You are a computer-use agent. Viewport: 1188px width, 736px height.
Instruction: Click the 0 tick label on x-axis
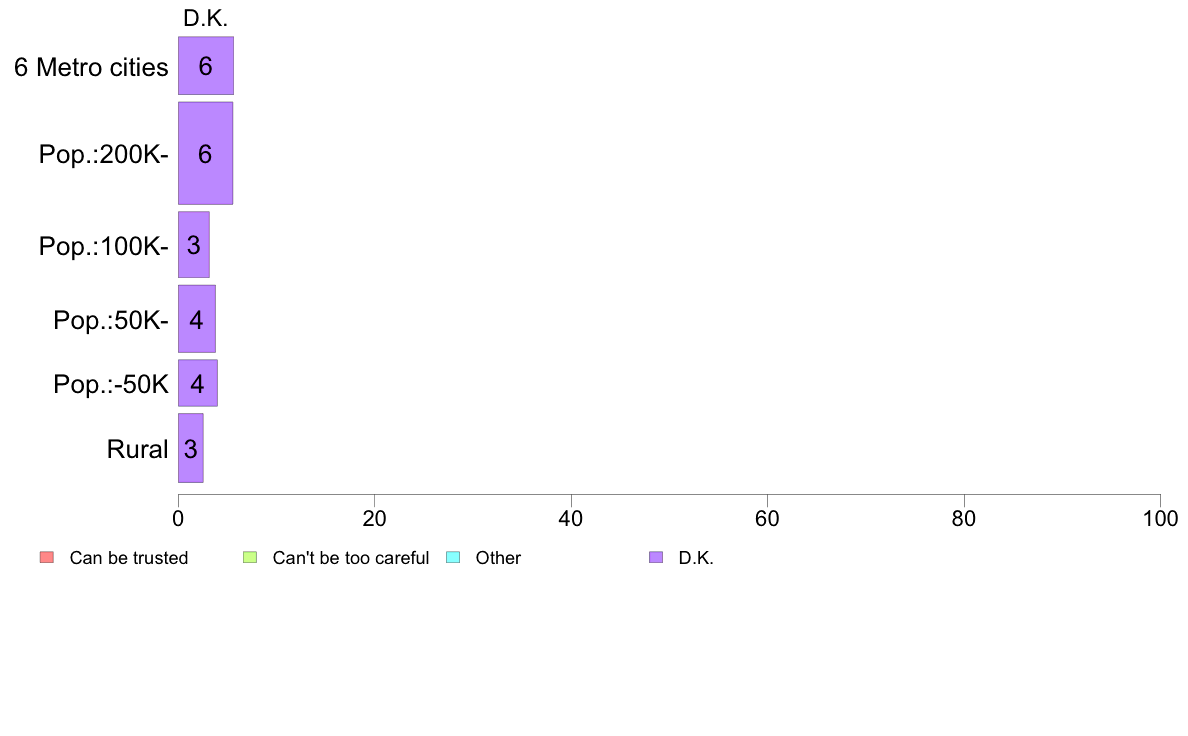(178, 519)
